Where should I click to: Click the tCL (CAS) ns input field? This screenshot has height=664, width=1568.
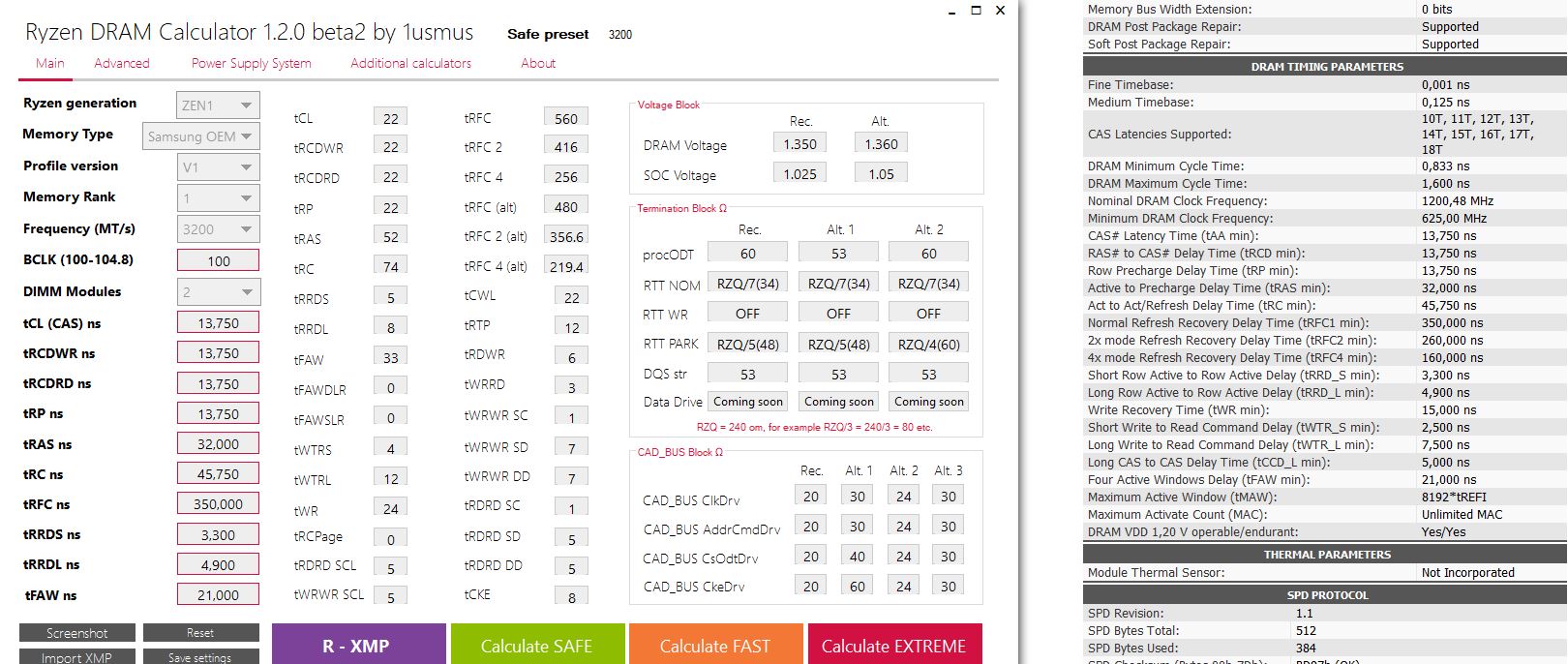(x=218, y=322)
